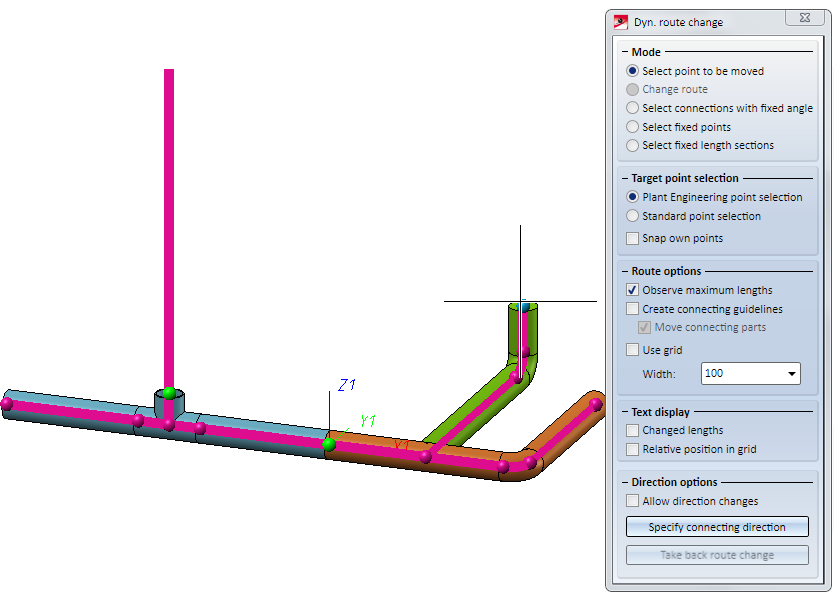Collapse the Target point selection section

(625, 178)
